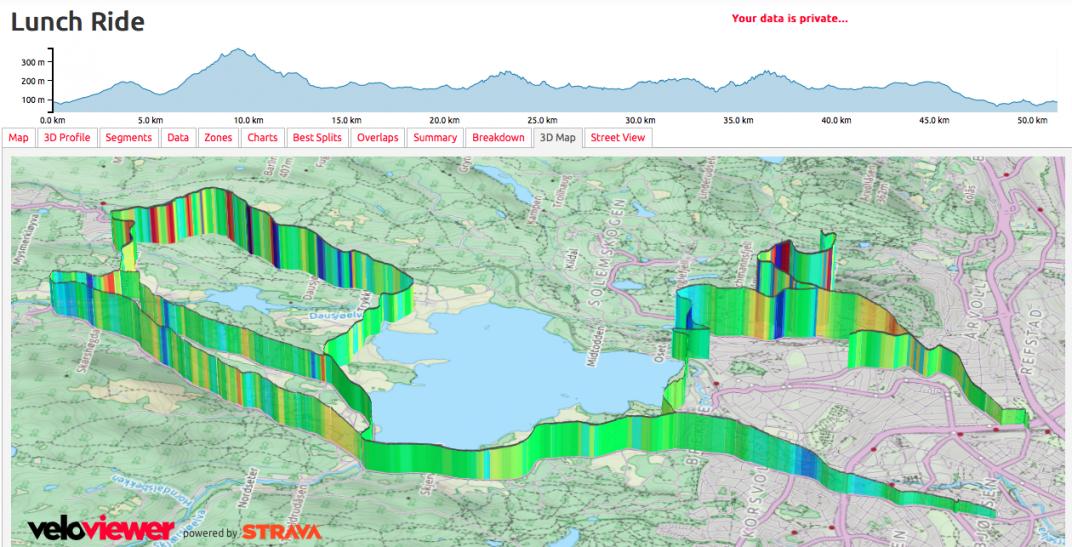Click the 'Your data is private...' link
This screenshot has height=547, width=1072.
(789, 18)
